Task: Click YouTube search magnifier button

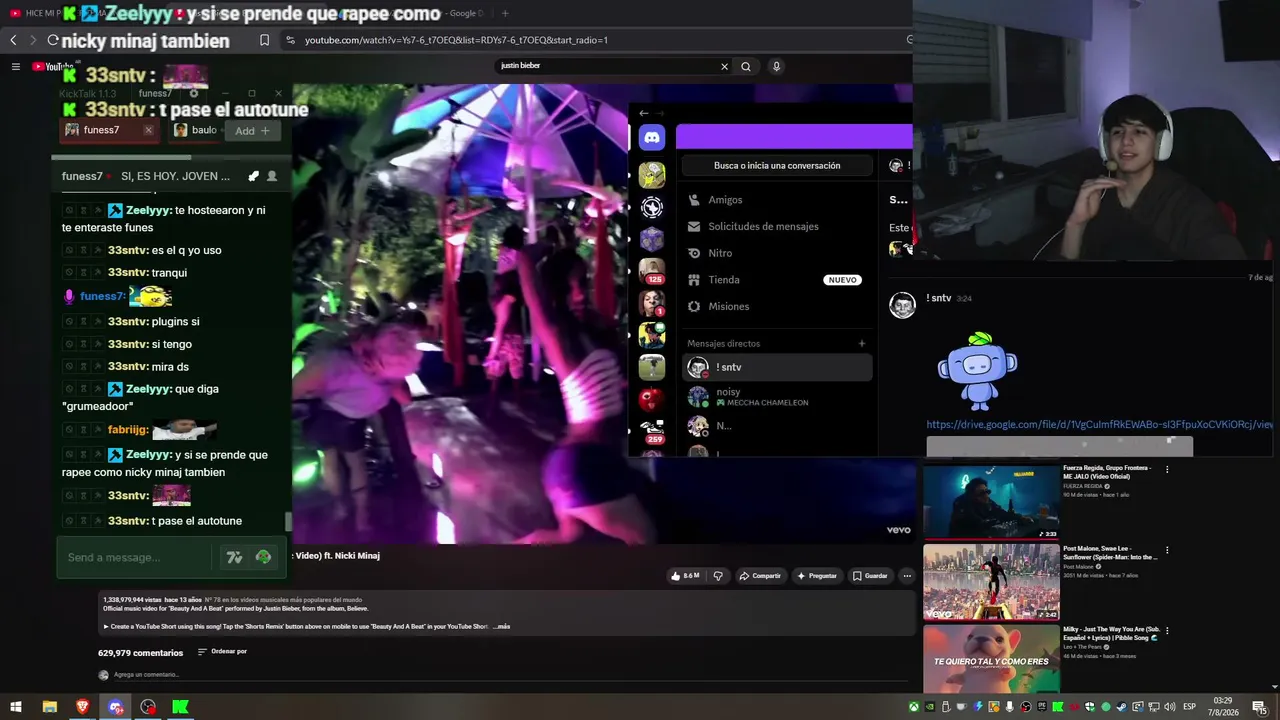Action: [x=746, y=66]
